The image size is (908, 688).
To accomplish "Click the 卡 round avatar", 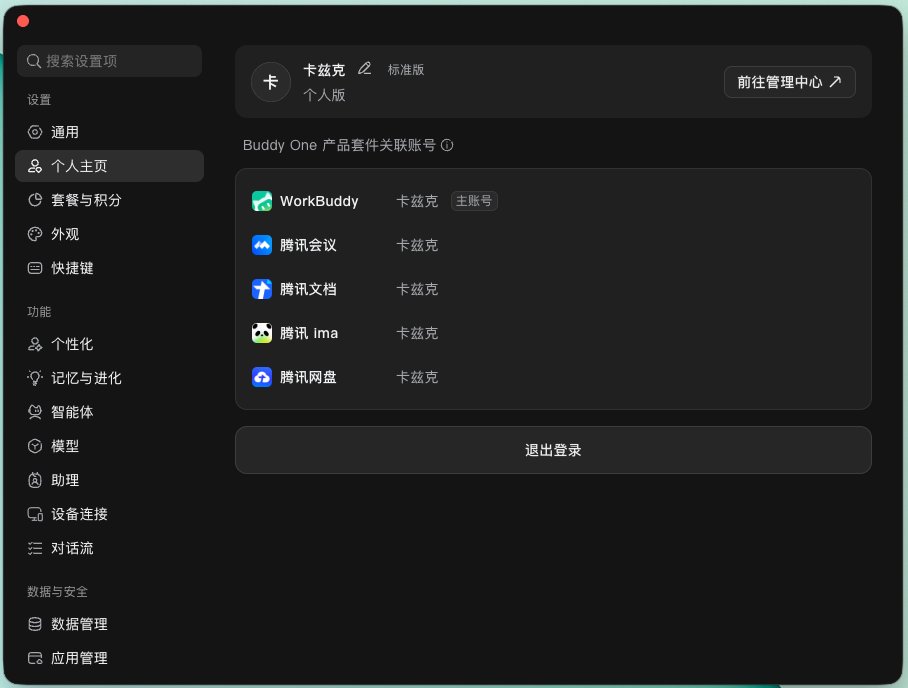I will (x=270, y=82).
